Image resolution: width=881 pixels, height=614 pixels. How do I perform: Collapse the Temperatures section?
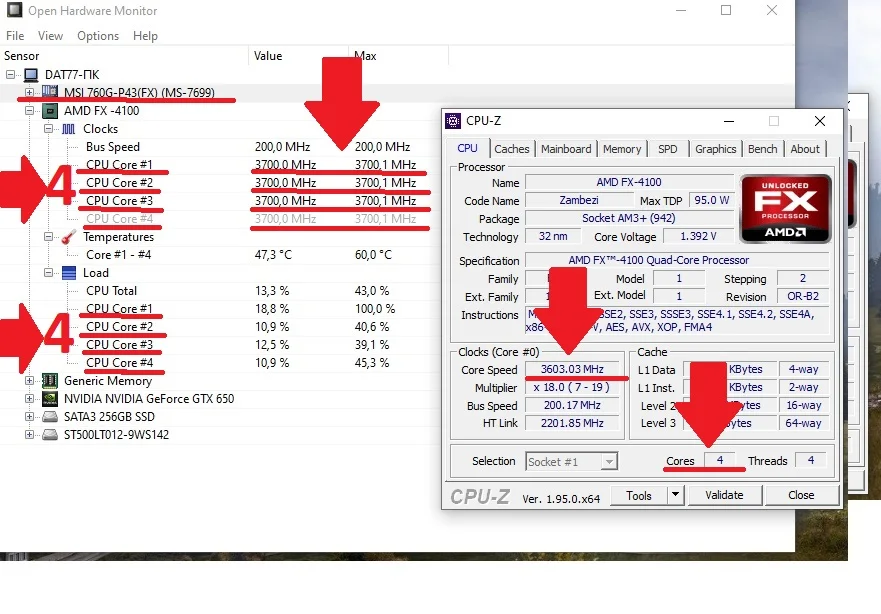49,236
